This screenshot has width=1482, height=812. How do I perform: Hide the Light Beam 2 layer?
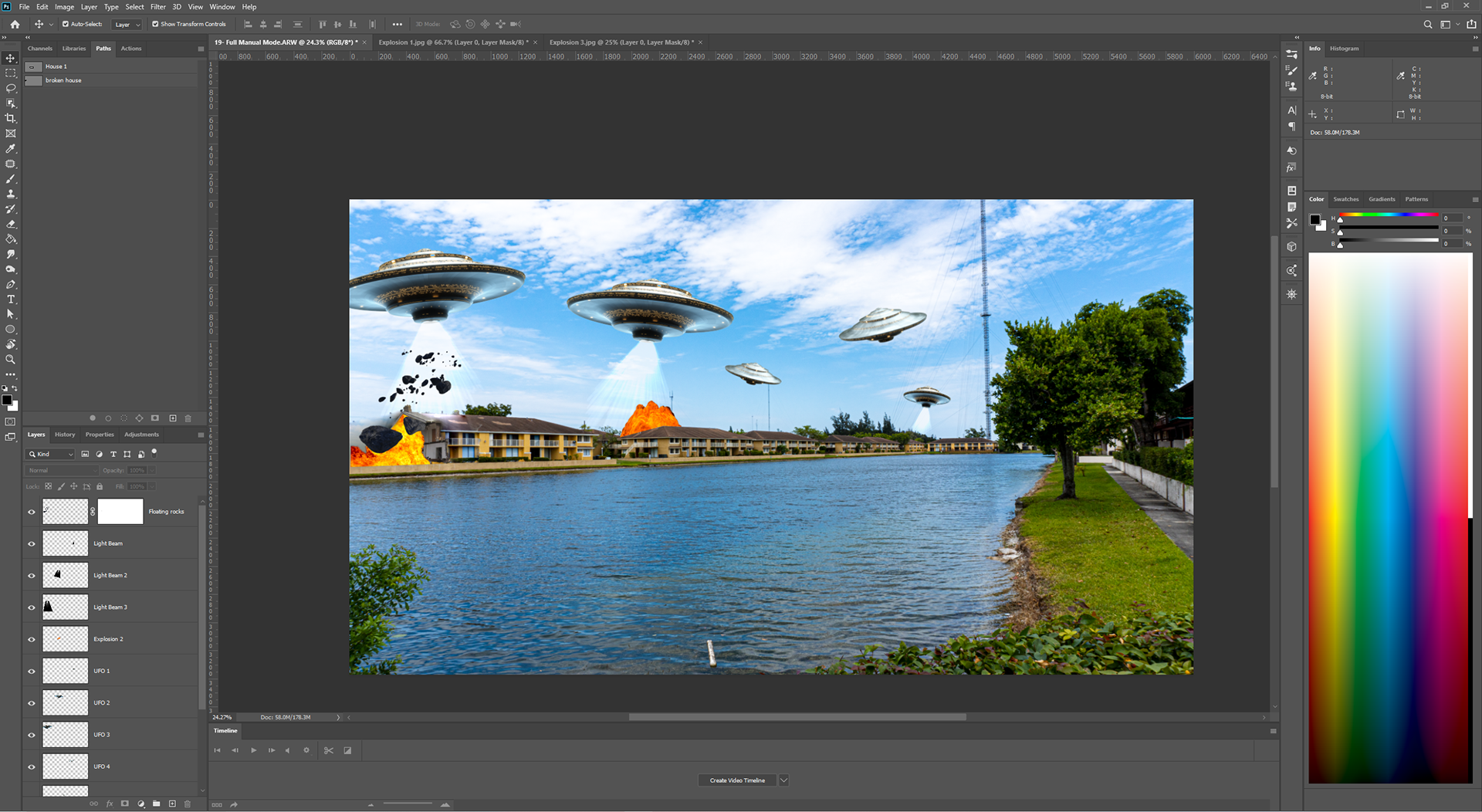(32, 575)
